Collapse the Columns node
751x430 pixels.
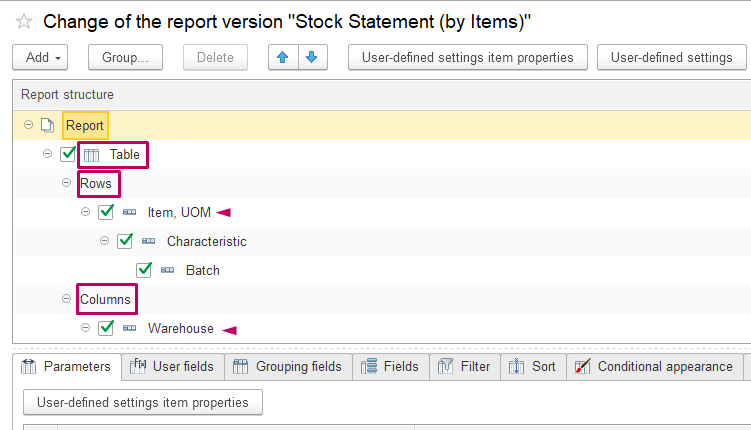(x=67, y=299)
